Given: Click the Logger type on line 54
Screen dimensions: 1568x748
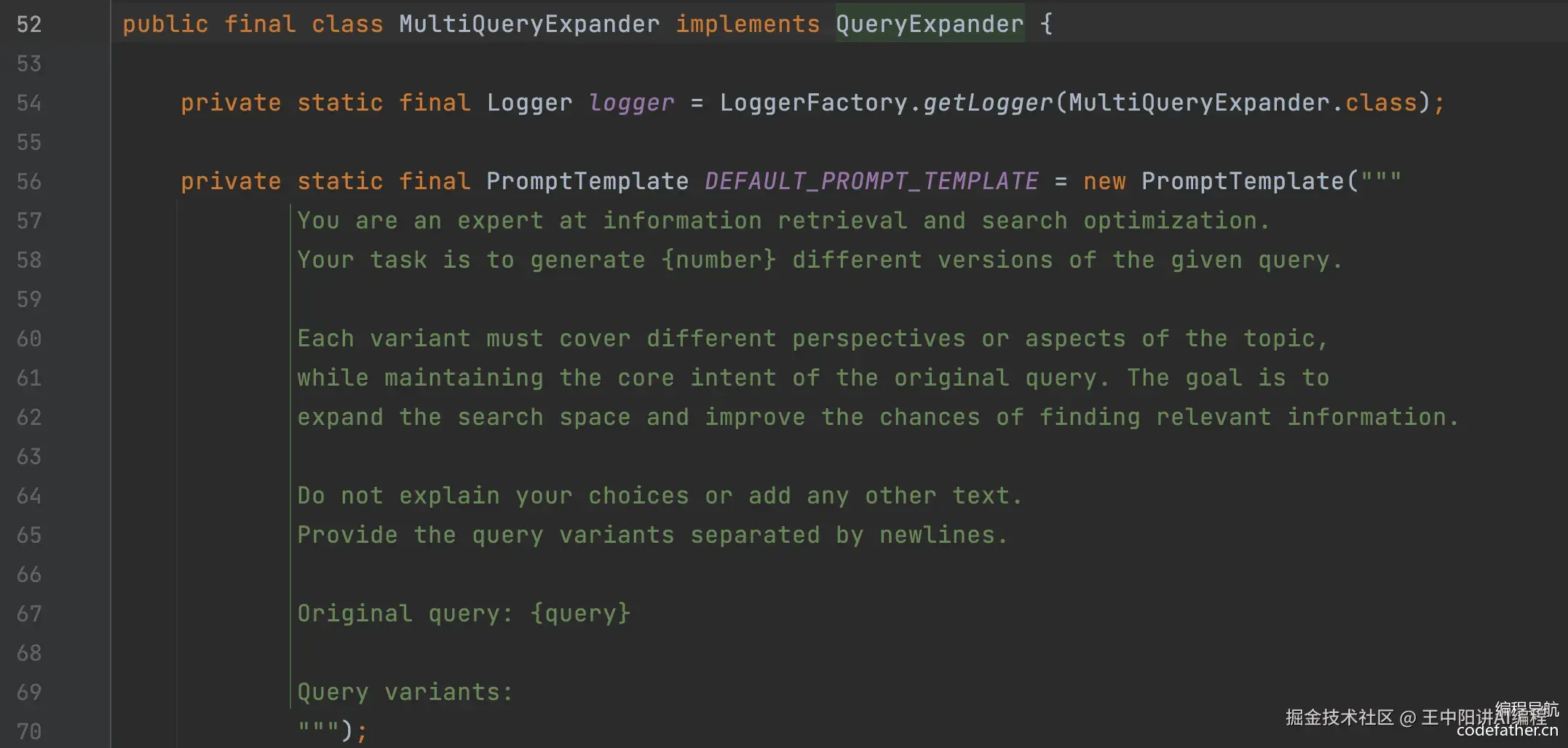Looking at the screenshot, I should 529,103.
